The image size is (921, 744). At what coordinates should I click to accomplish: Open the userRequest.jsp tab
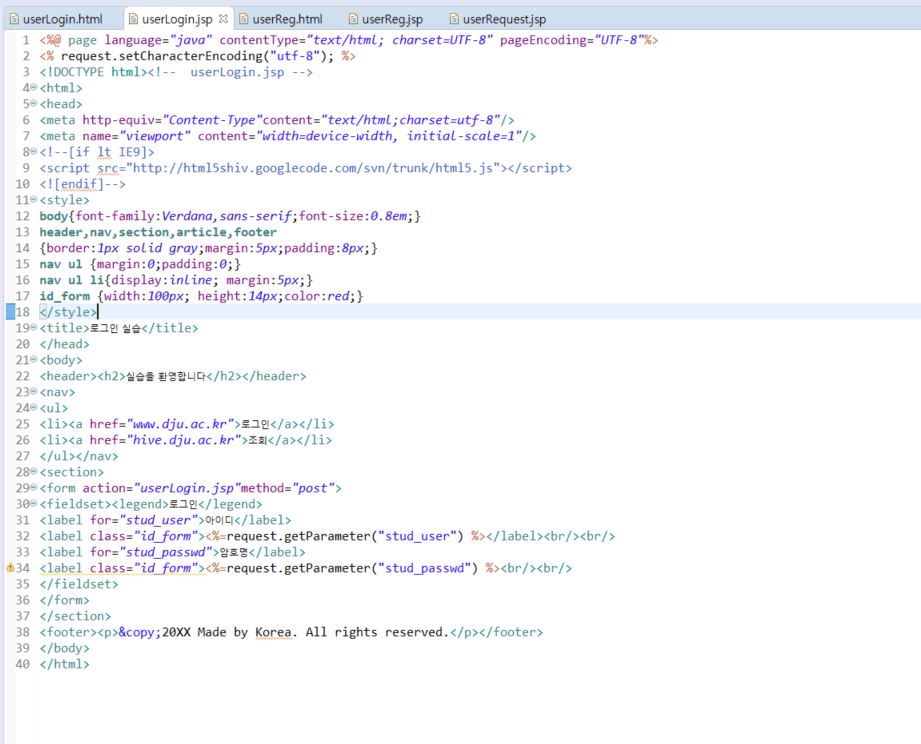tap(498, 19)
